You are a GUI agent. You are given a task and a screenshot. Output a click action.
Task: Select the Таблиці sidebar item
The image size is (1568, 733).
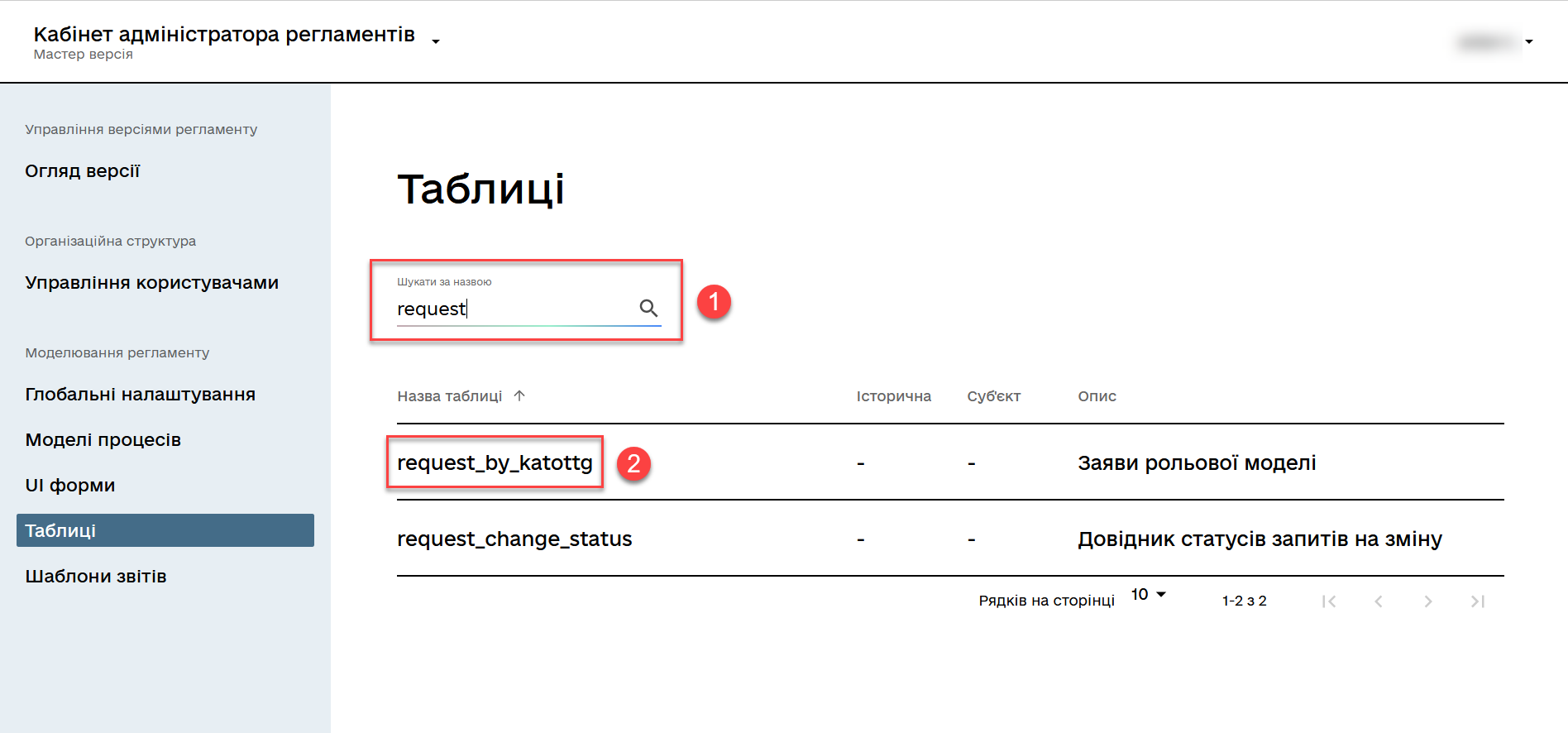[x=165, y=530]
